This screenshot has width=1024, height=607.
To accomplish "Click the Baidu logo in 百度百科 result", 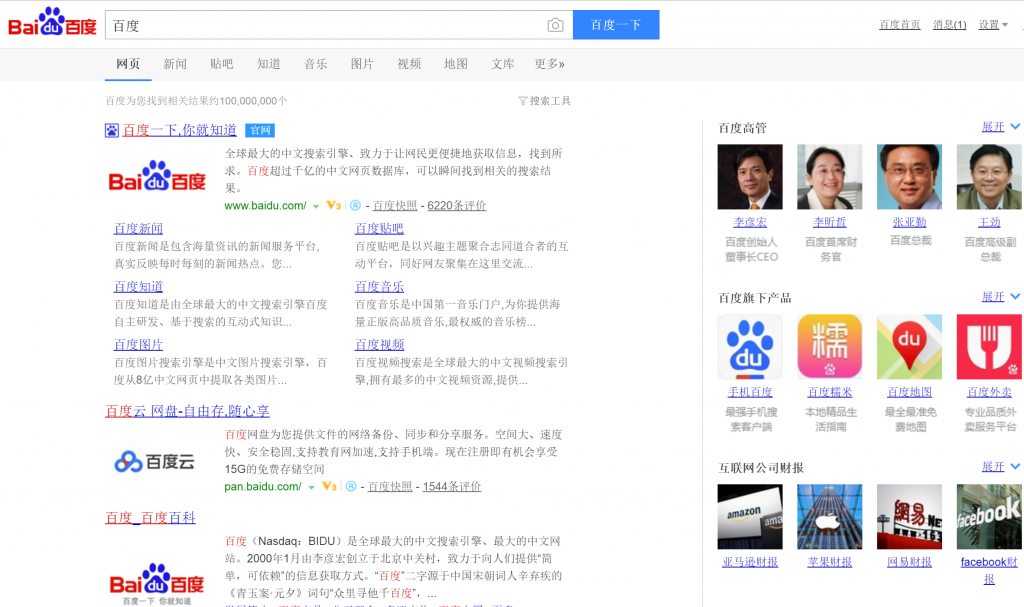I will 157,583.
